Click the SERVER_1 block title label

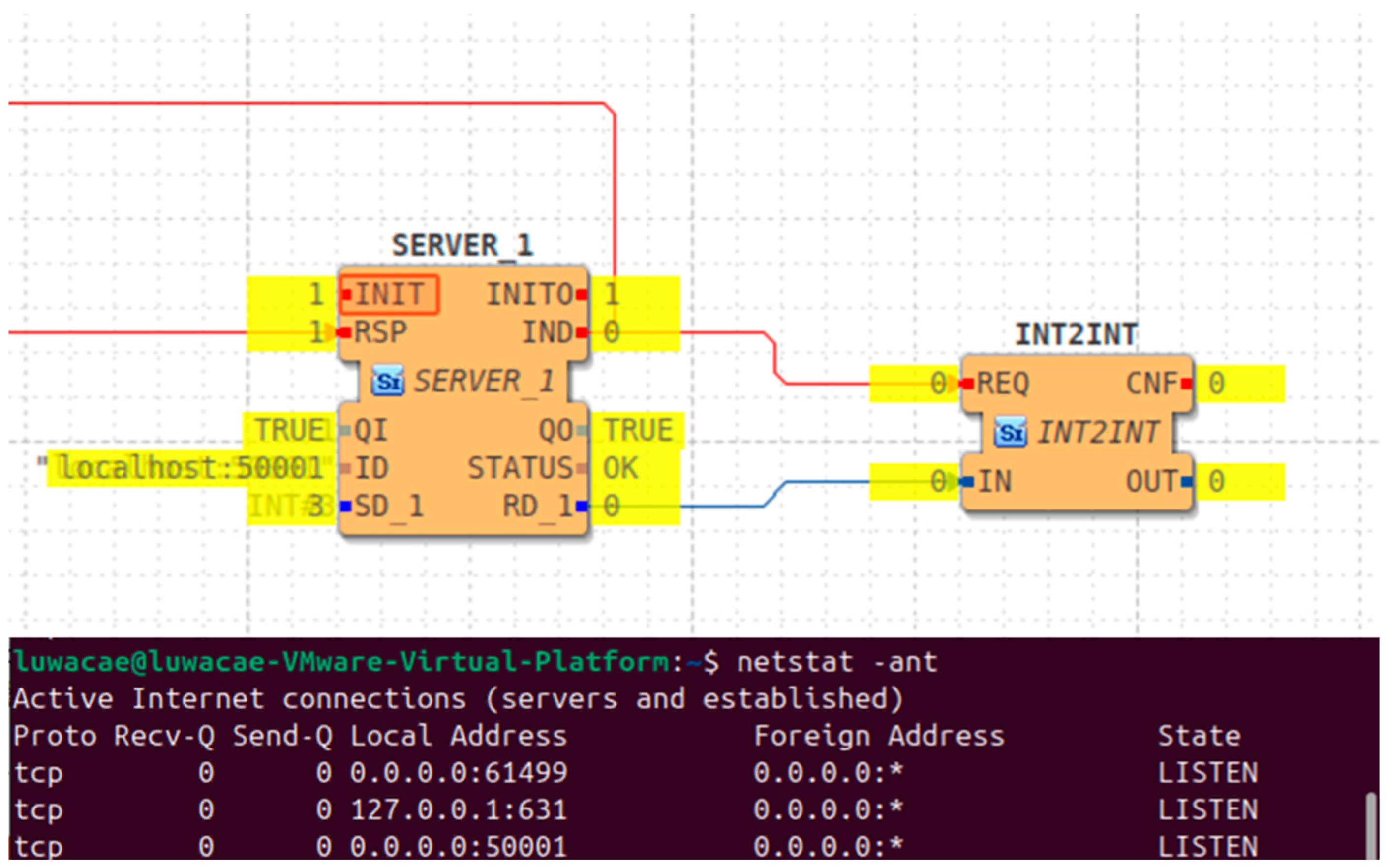click(462, 246)
